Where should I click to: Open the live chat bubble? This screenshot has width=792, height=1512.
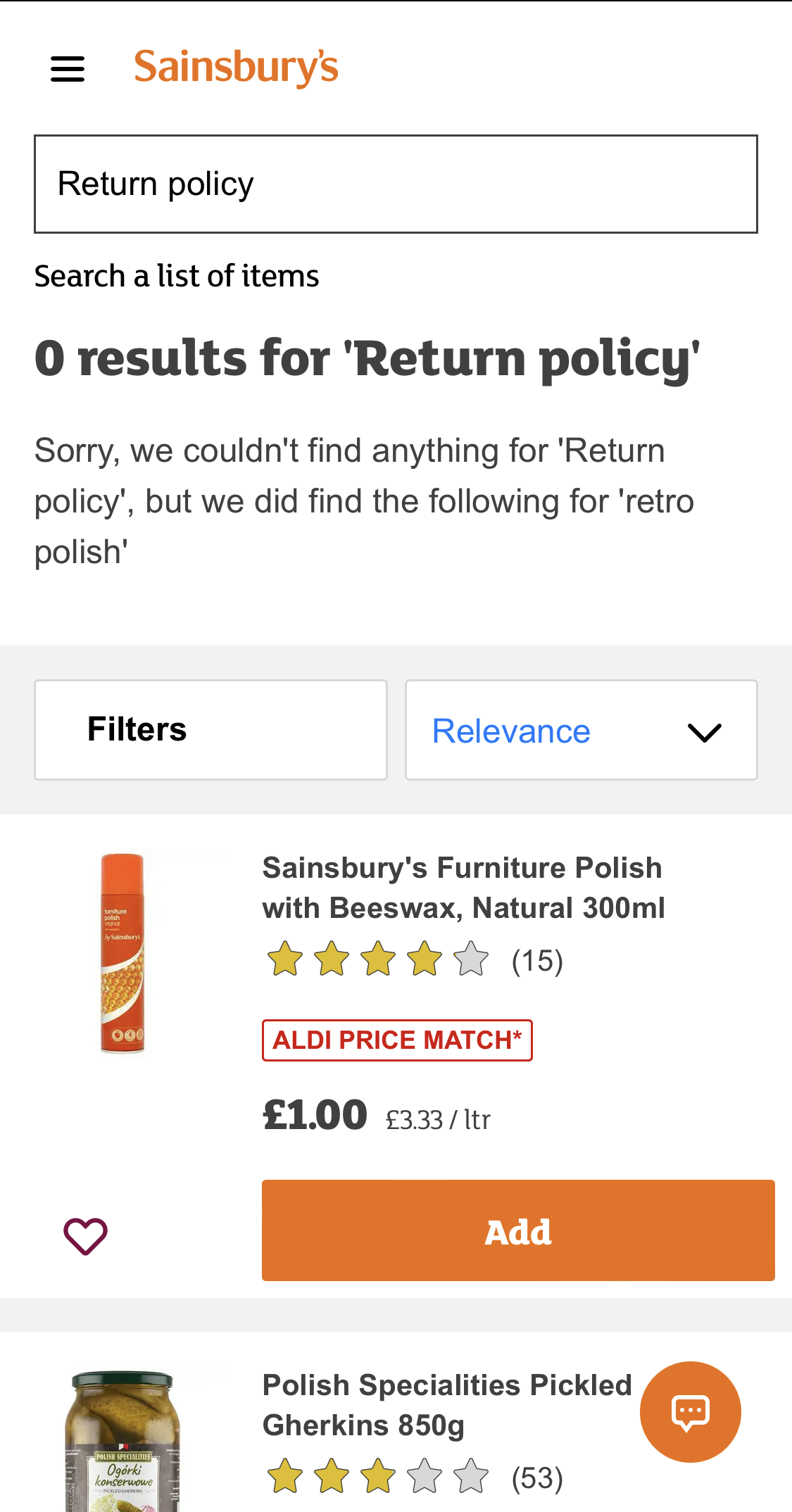690,1411
